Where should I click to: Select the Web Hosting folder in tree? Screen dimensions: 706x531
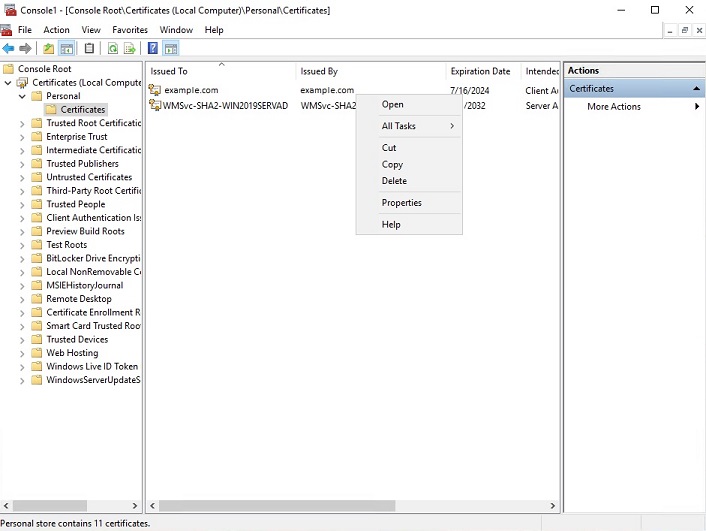[x=72, y=353]
